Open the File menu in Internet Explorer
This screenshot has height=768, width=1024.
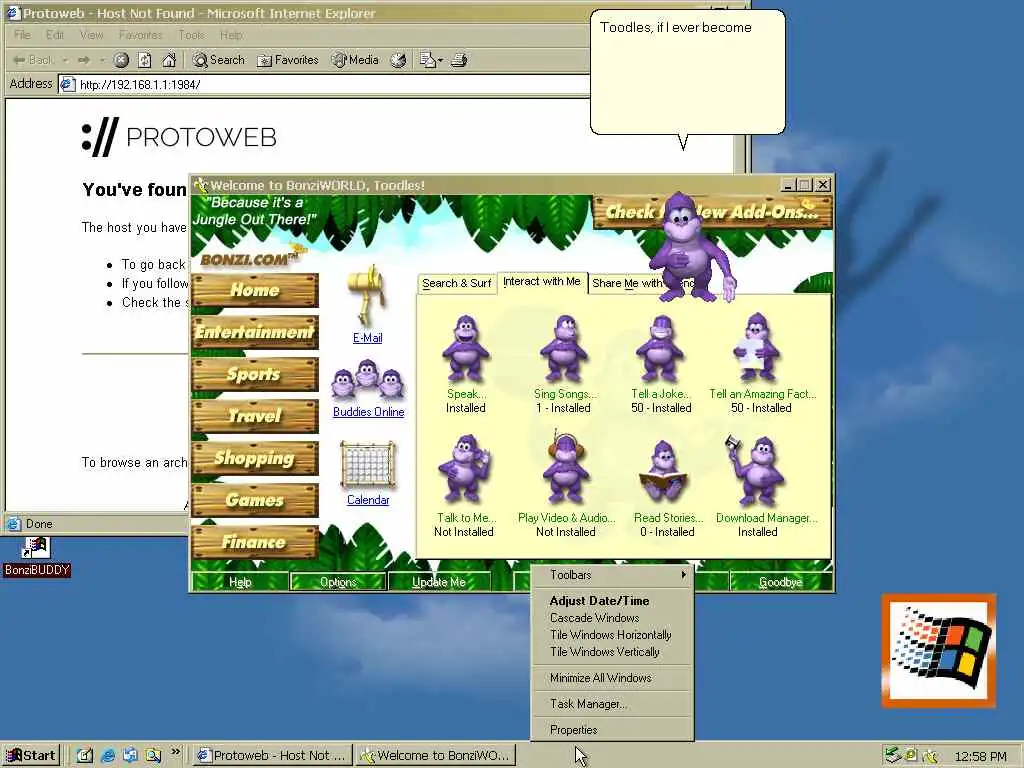(22, 35)
